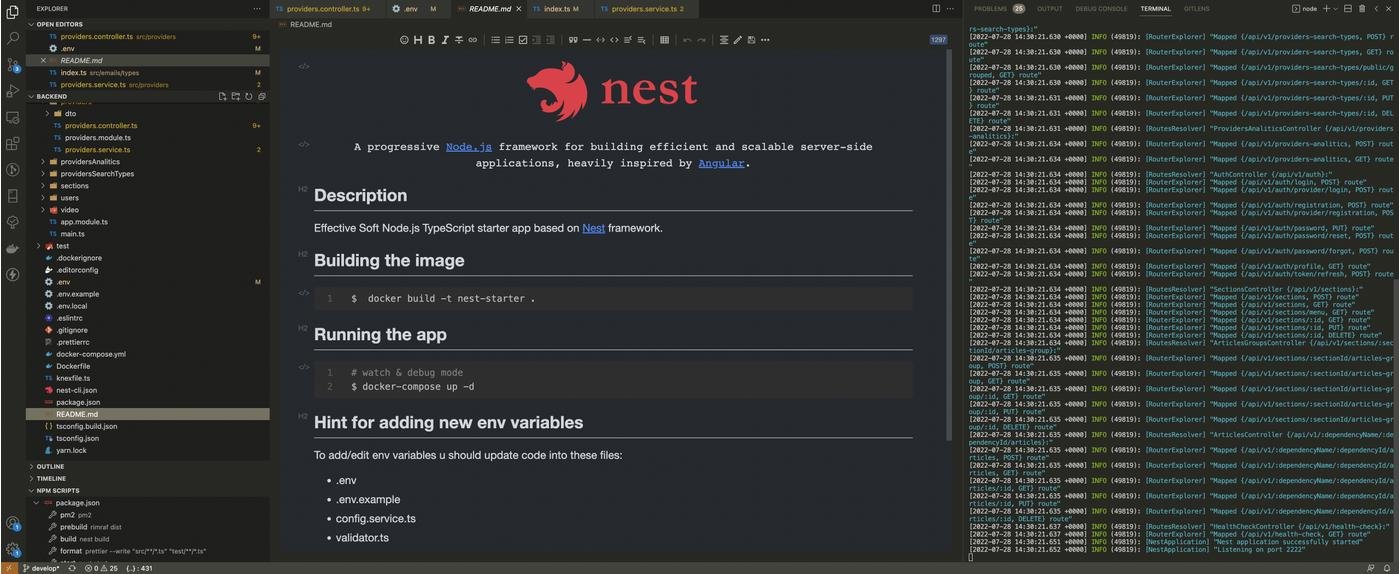Kill terminal with the trash icon
1400x574 pixels.
point(1361,8)
